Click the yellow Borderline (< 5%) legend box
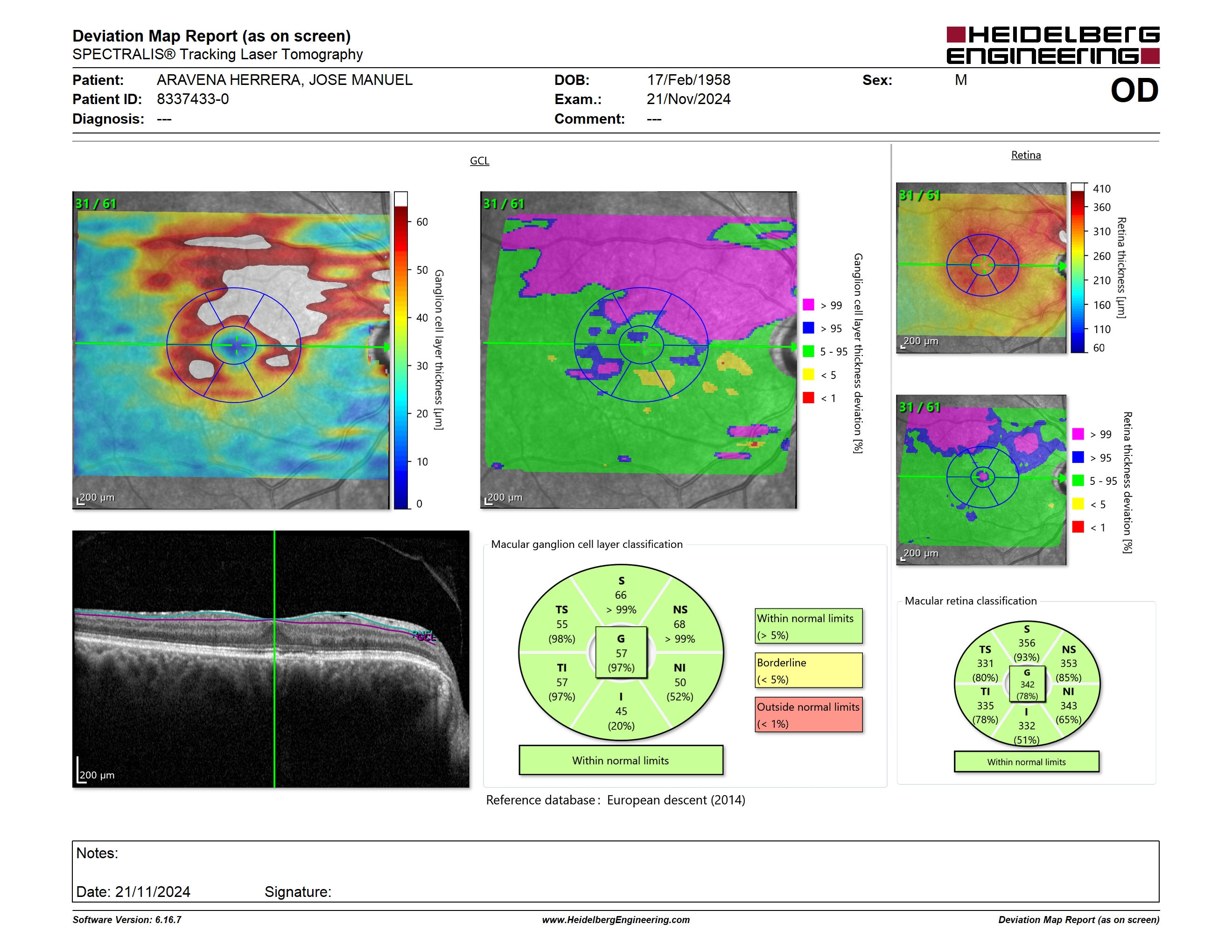This screenshot has height=952, width=1232. [x=808, y=671]
